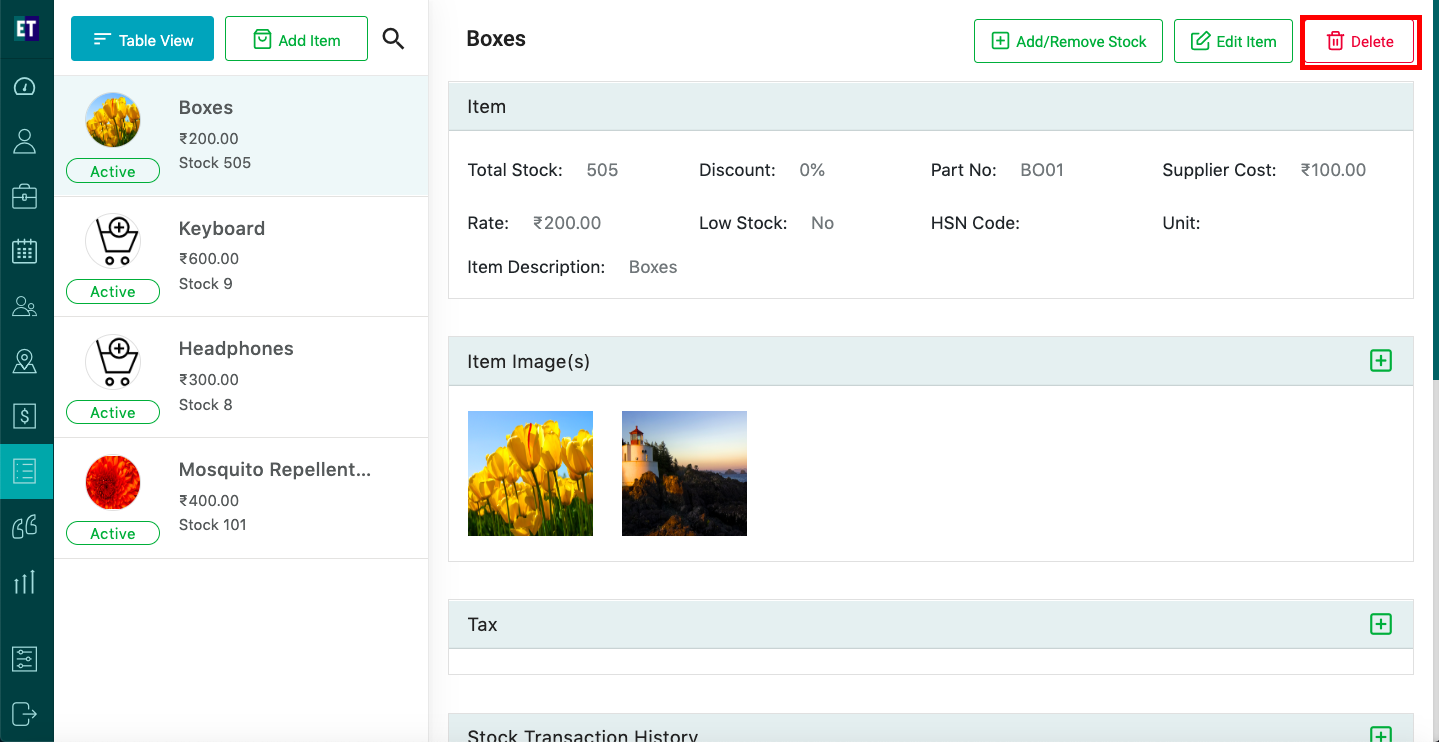Screen dimensions: 1439x742
Task: Click the Stock Transaction History plus icon
Action: [1381, 735]
